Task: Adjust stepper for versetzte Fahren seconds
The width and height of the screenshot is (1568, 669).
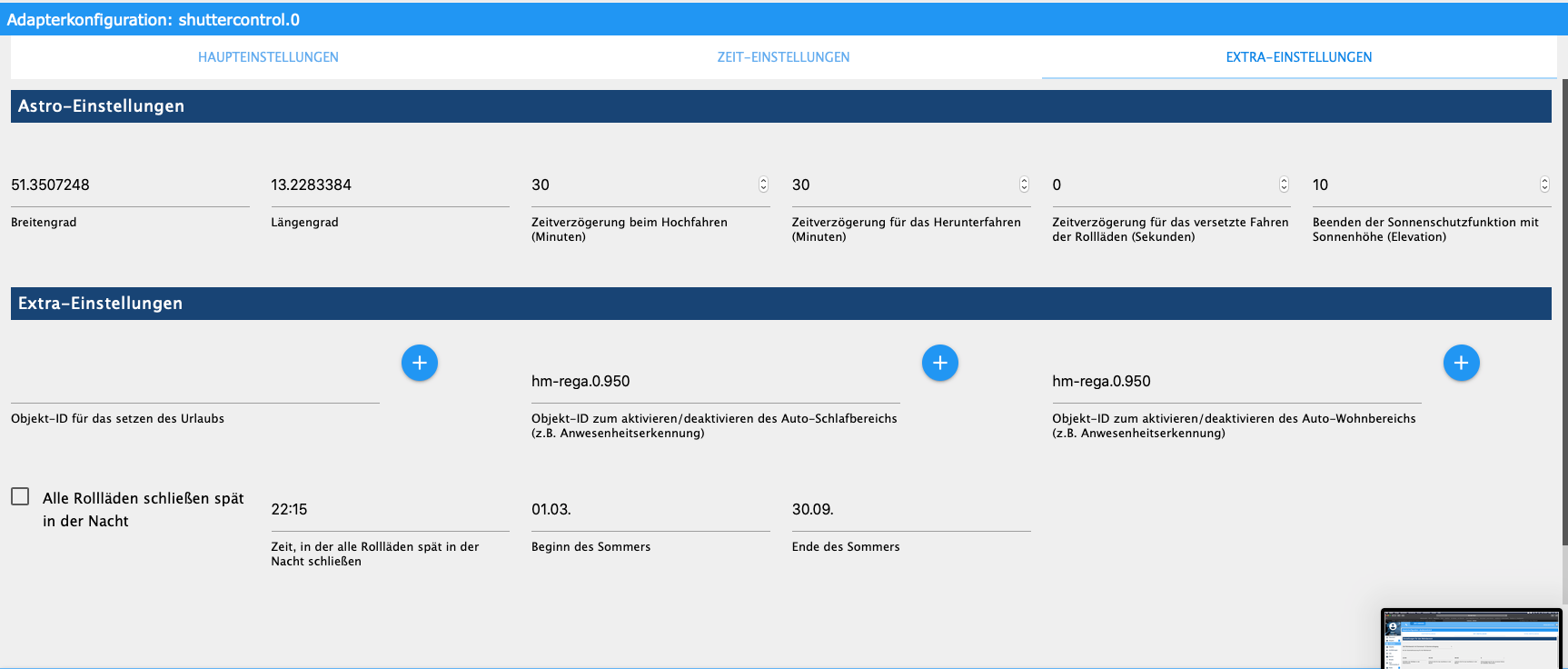Action: click(x=1284, y=185)
